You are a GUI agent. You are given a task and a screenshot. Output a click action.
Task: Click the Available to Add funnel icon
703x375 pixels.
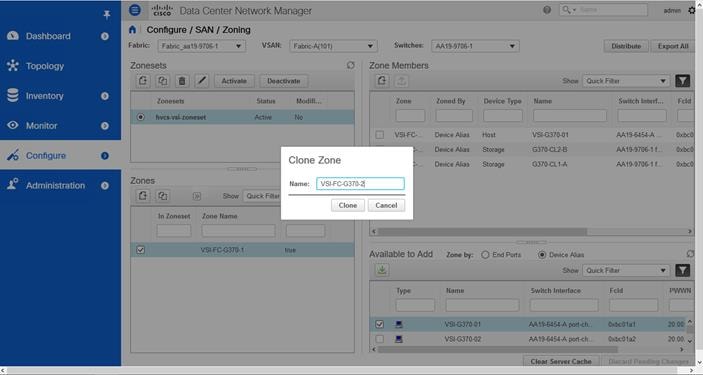tap(682, 270)
